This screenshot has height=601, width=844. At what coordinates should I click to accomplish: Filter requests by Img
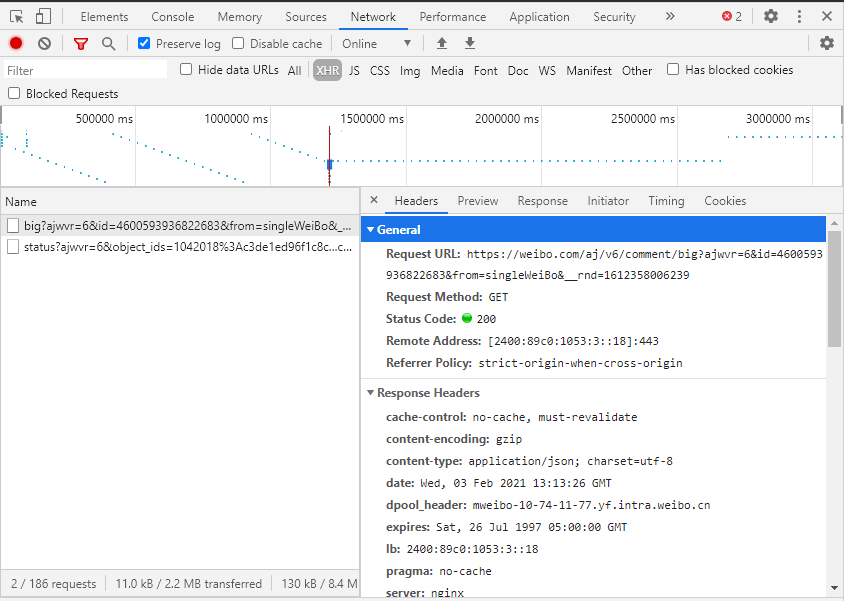(410, 70)
